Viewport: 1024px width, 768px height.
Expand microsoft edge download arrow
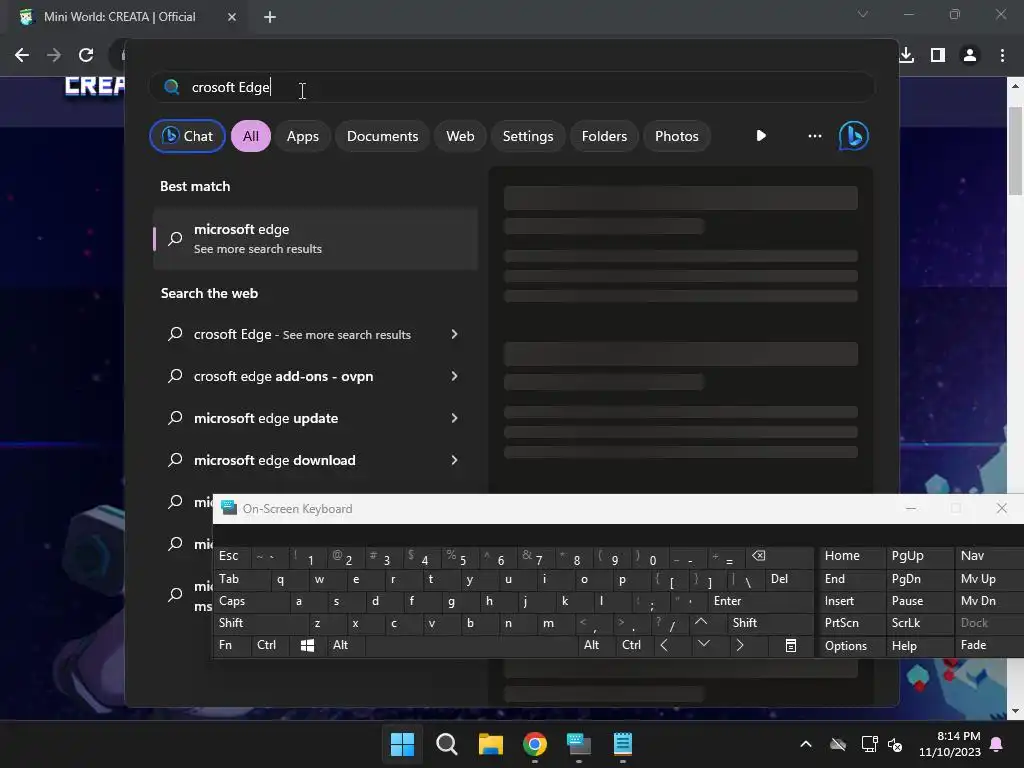[x=455, y=460]
